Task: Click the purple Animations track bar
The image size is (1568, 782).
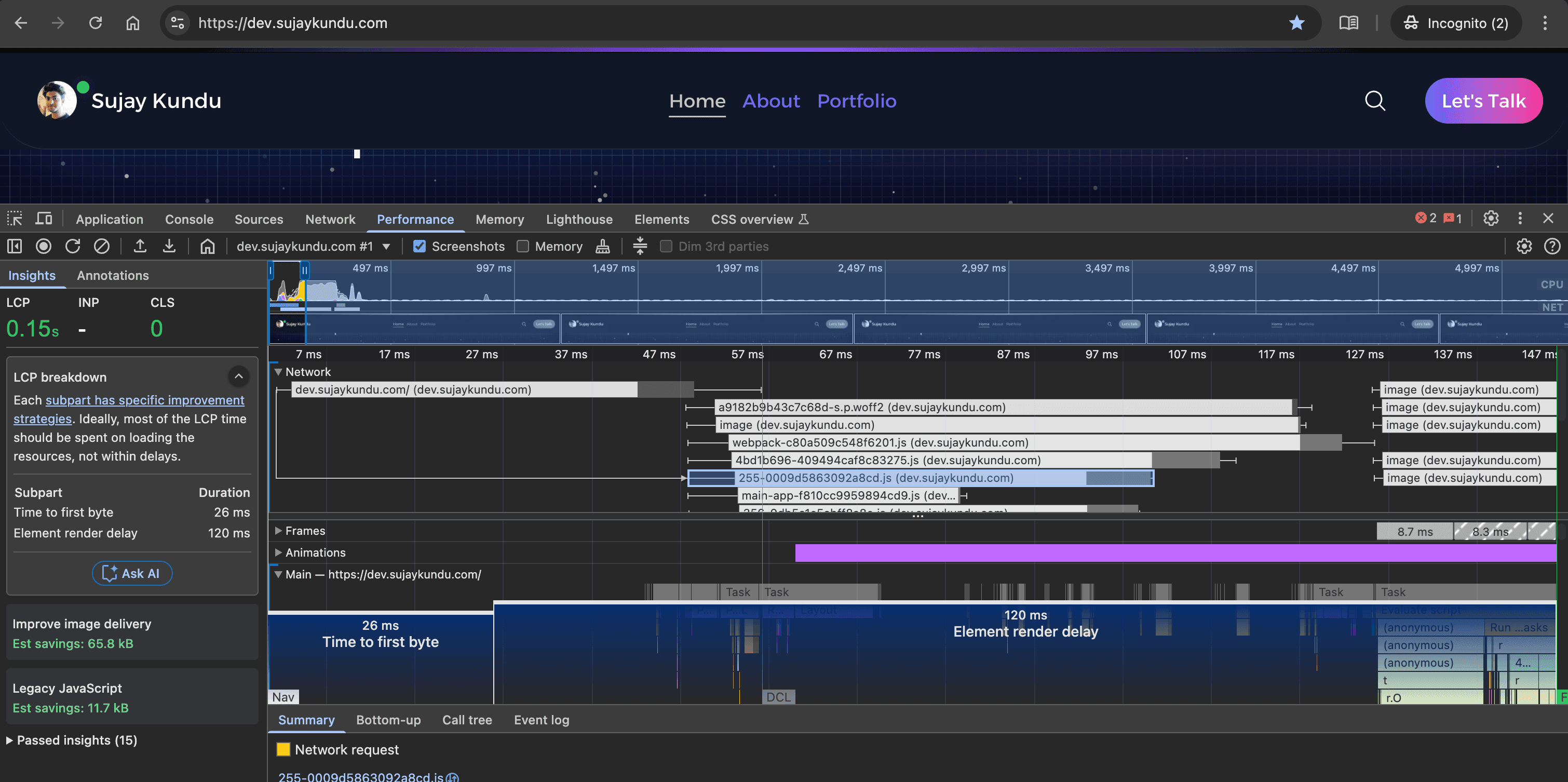Action: coord(1175,552)
